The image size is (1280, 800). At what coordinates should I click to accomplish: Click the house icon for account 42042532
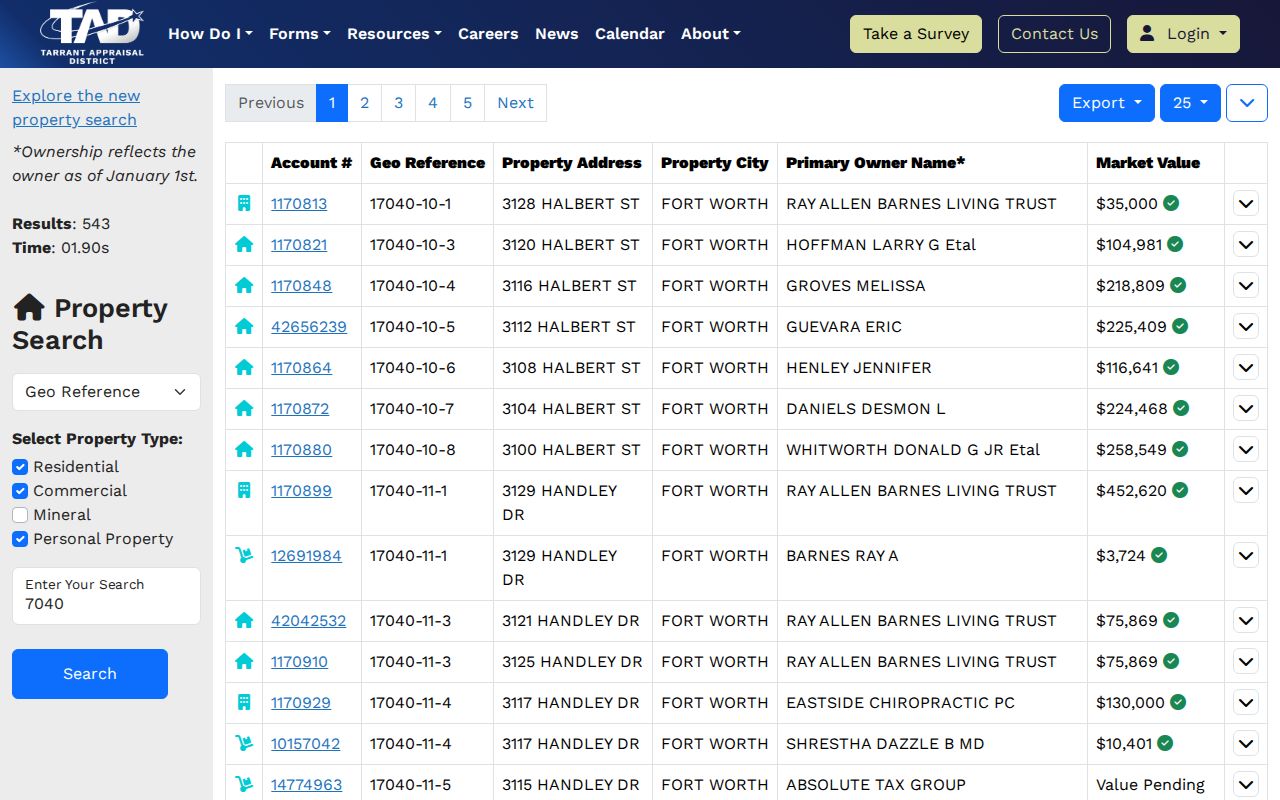(244, 620)
